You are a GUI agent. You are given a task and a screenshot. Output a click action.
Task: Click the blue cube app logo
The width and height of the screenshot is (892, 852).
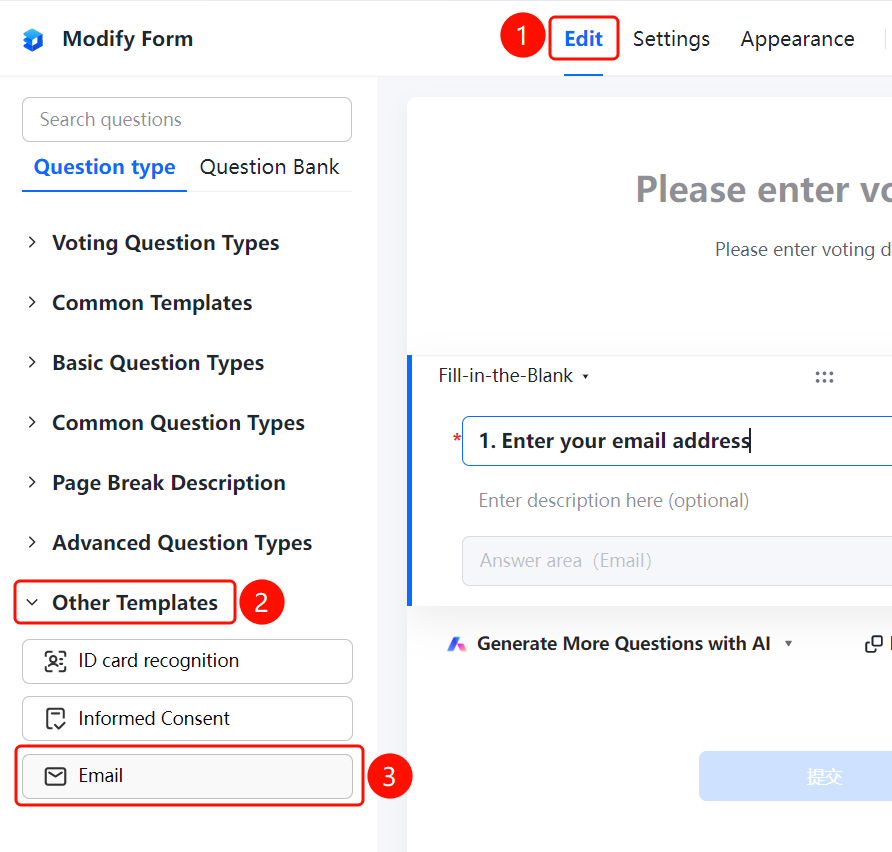[33, 39]
